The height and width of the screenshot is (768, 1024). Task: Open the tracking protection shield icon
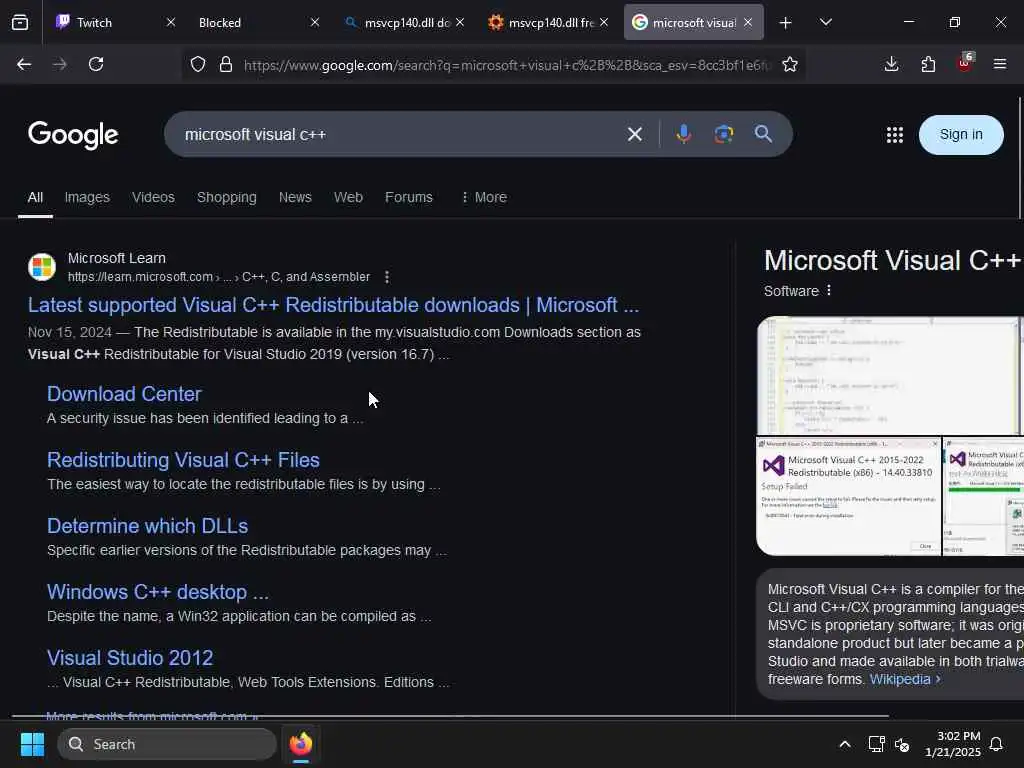coord(198,64)
